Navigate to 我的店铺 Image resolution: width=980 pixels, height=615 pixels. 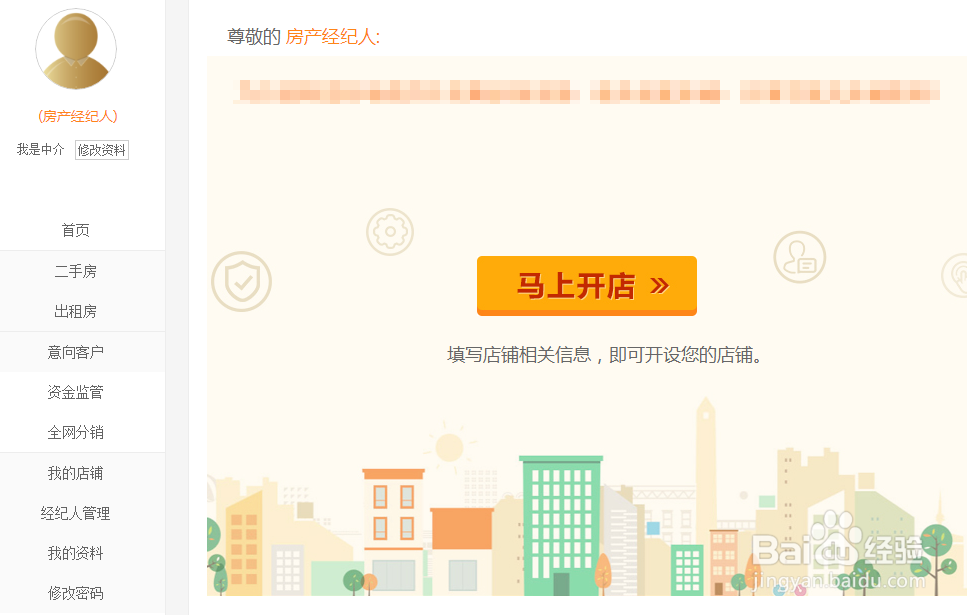[76, 473]
